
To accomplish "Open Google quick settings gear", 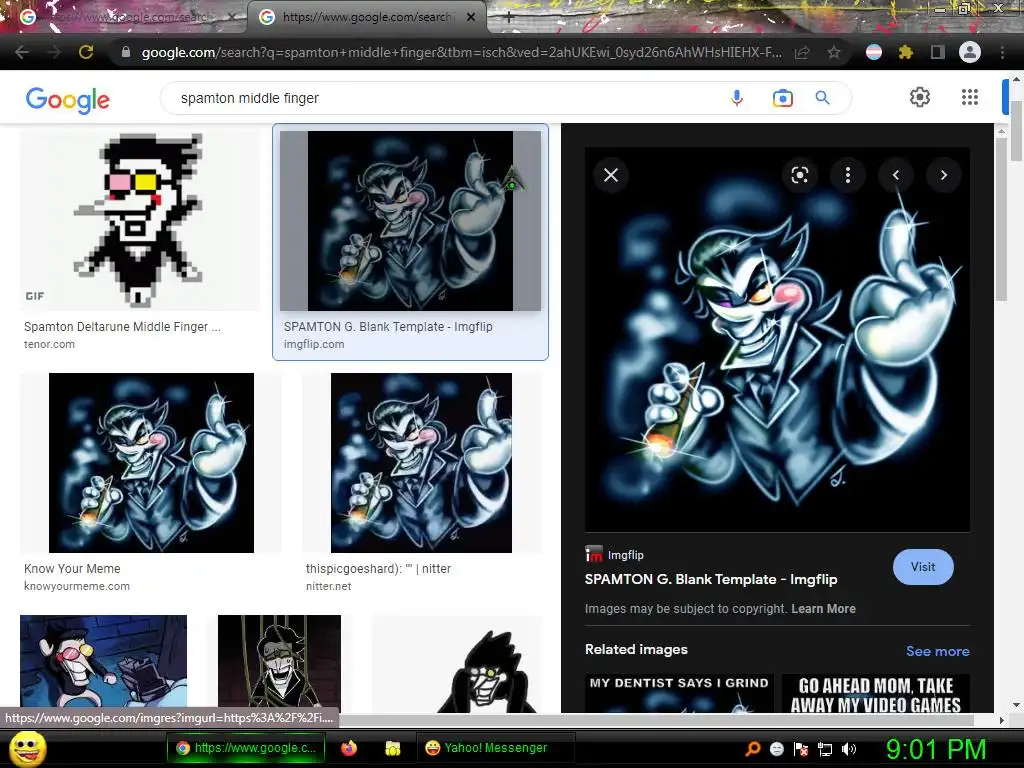I will pos(920,97).
